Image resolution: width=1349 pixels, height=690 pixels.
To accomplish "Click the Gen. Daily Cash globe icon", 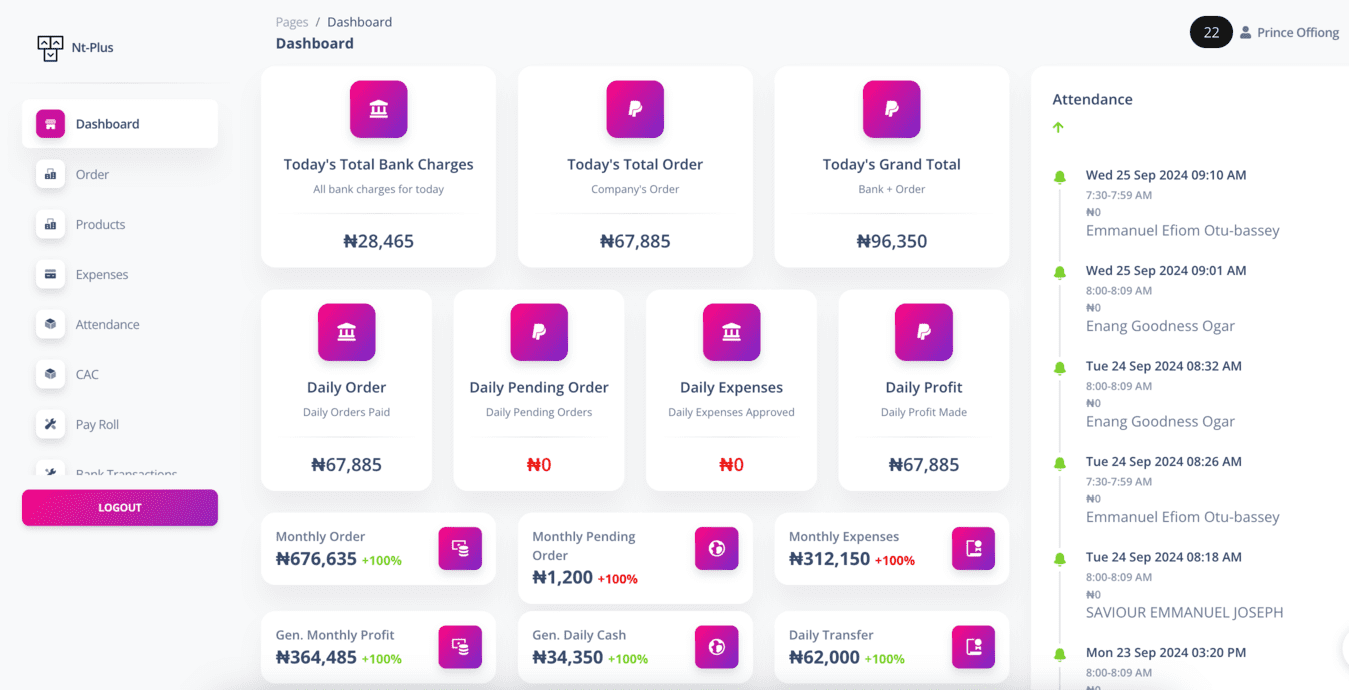I will pyautogui.click(x=717, y=647).
